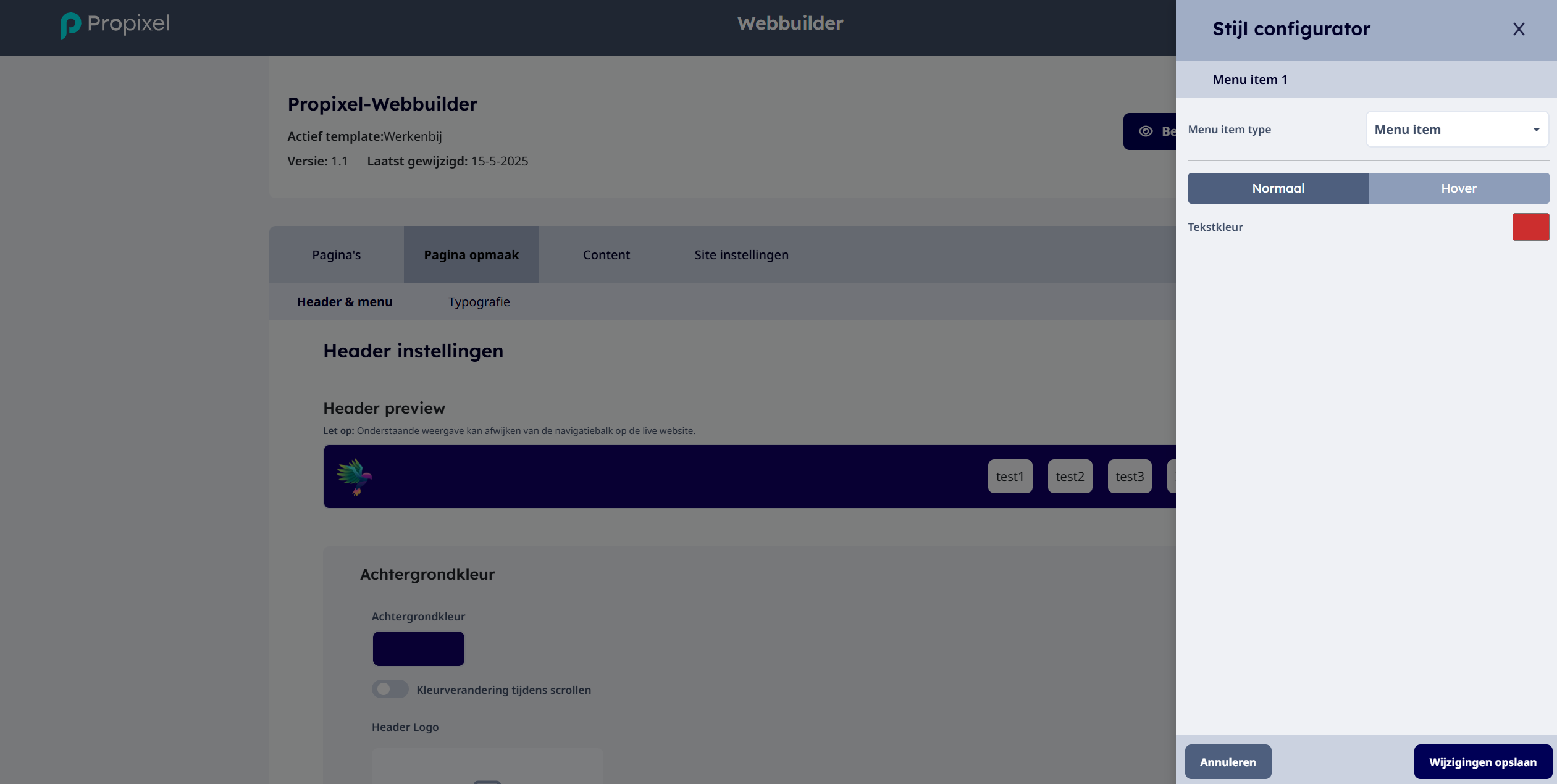The width and height of the screenshot is (1557, 784).
Task: Click the Propixel logo icon
Action: [70, 25]
